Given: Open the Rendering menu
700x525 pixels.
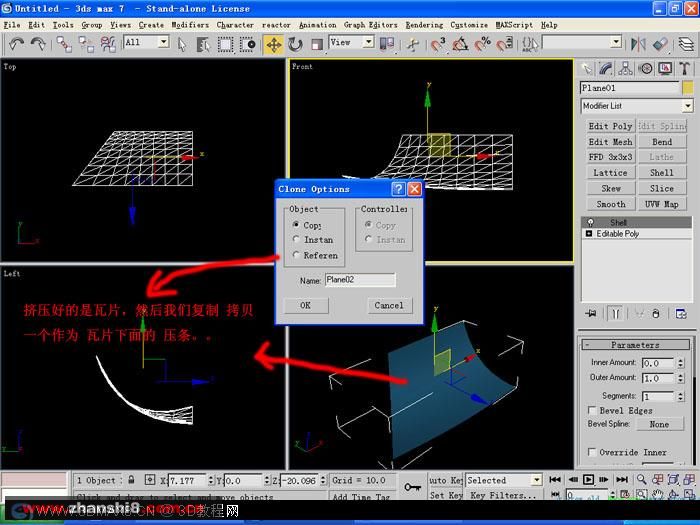Looking at the screenshot, I should (x=424, y=25).
